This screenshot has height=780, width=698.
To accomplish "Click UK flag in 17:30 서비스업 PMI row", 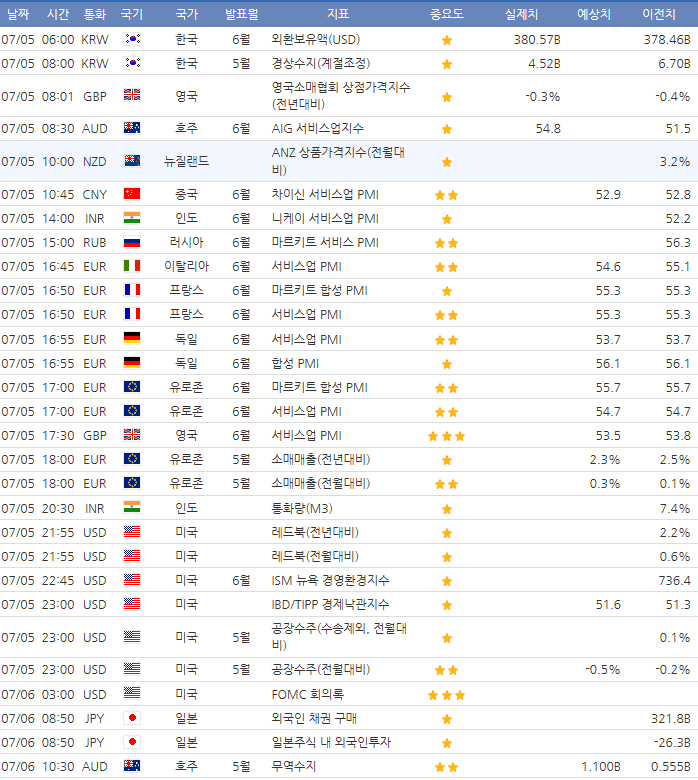I will [132, 435].
